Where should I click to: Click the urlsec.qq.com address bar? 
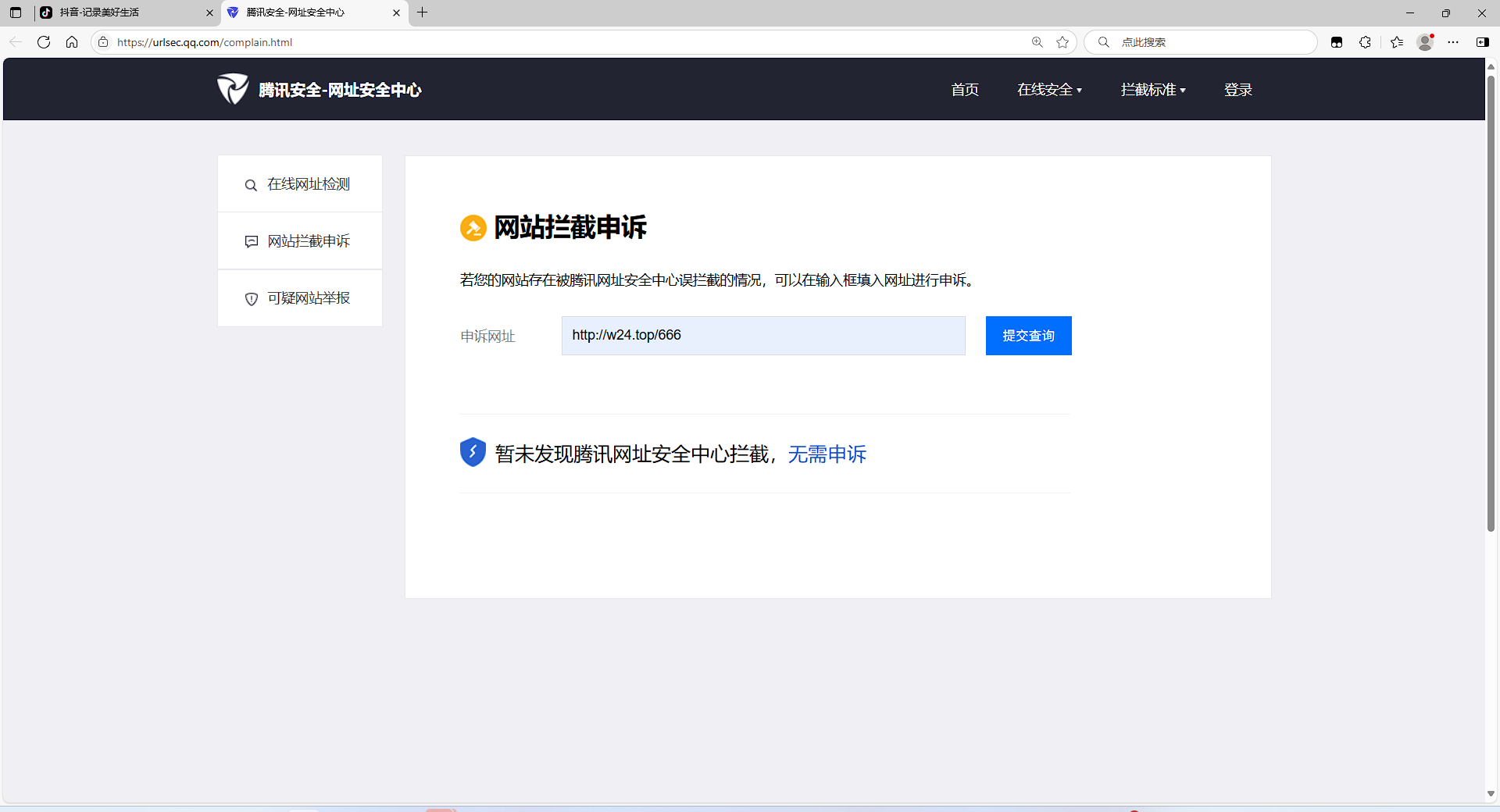click(x=569, y=42)
